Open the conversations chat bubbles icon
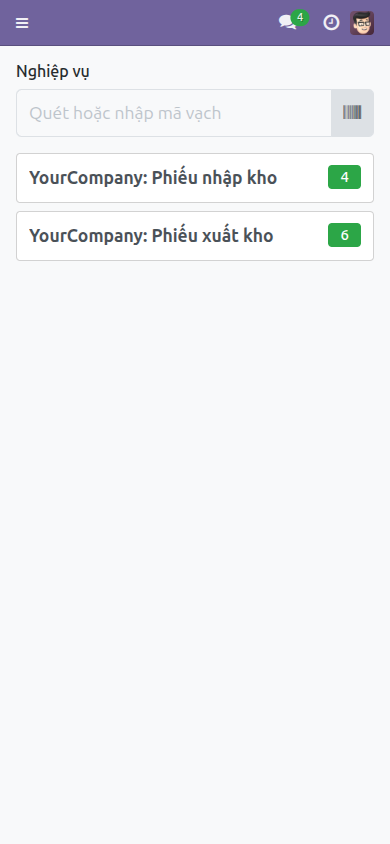390x844 pixels. coord(287,23)
